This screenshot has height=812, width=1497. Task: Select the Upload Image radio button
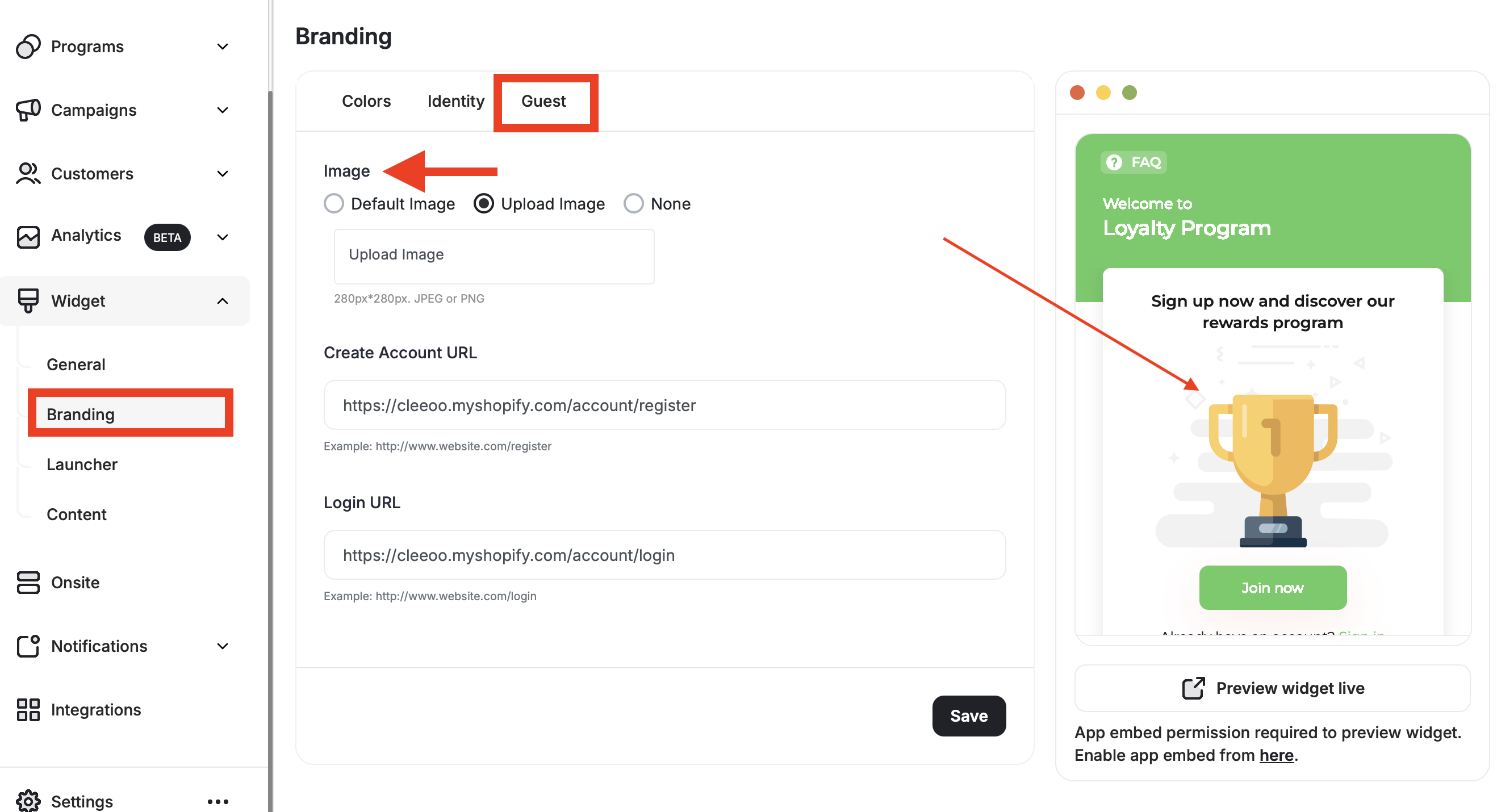click(484, 203)
